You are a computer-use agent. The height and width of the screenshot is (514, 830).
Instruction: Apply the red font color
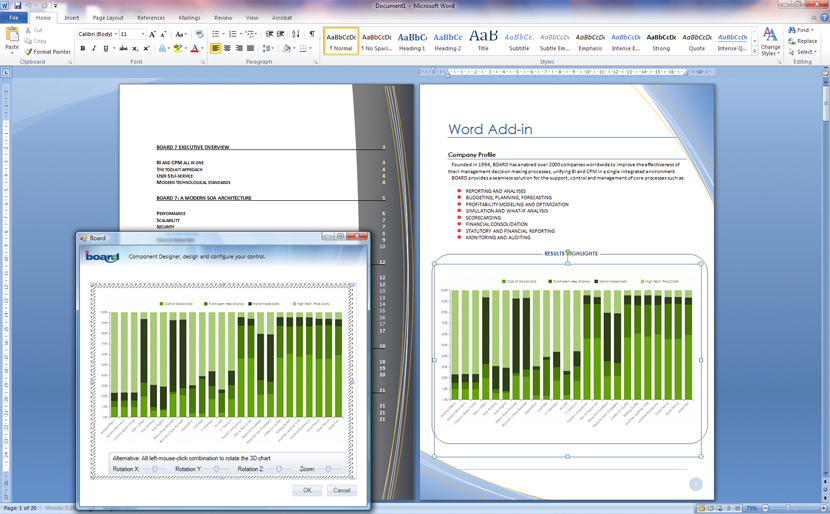tap(194, 48)
